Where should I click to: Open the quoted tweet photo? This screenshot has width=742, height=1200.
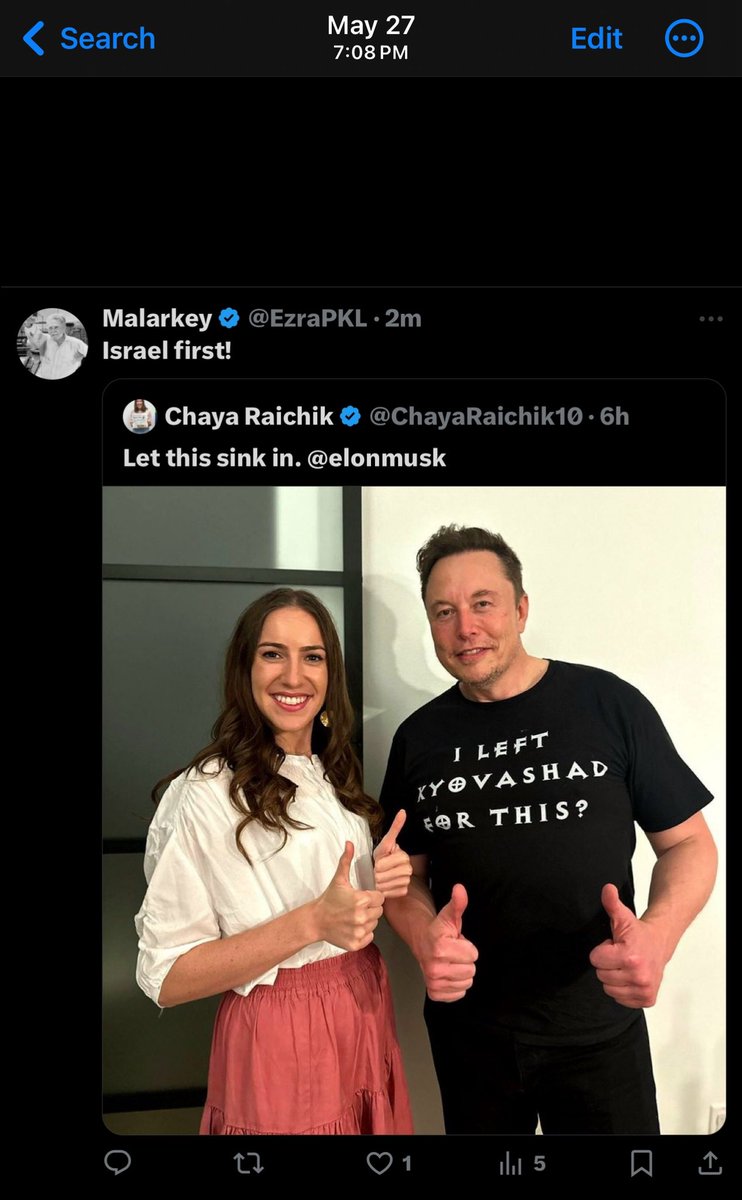tap(414, 810)
